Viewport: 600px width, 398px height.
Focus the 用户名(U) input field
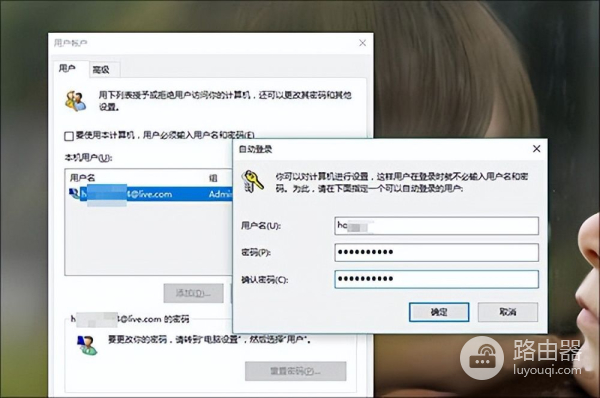click(437, 226)
